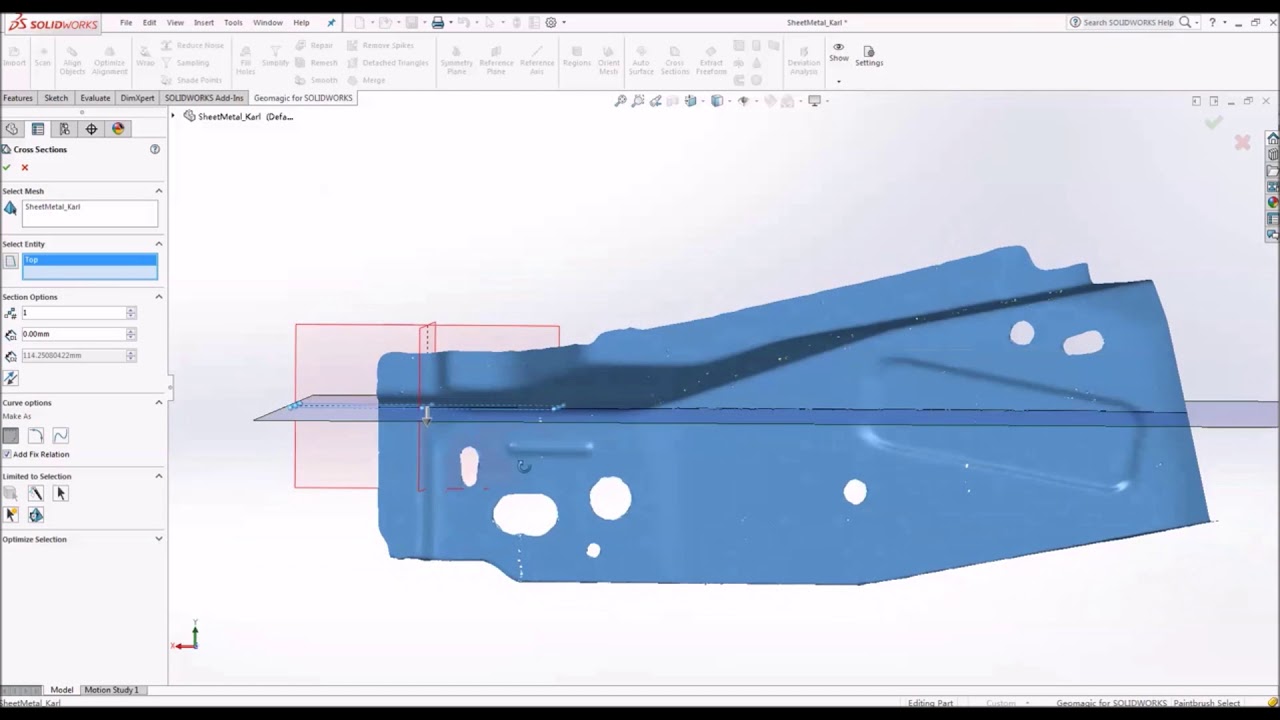This screenshot has height=720, width=1280.
Task: Open the ConfigurationManager tab icon
Action: (x=64, y=129)
